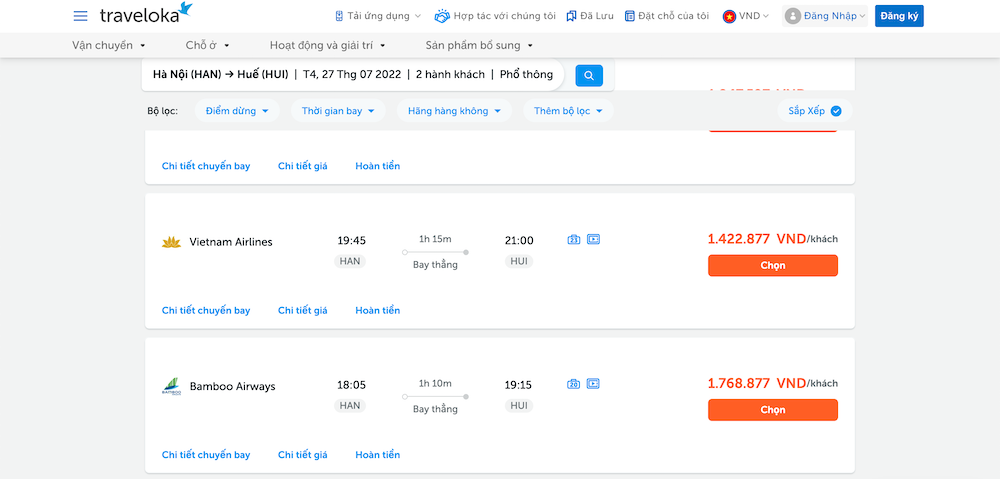The height and width of the screenshot is (479, 1000).
Task: Toggle the Sắp Xếp sort option
Action: tap(814, 111)
